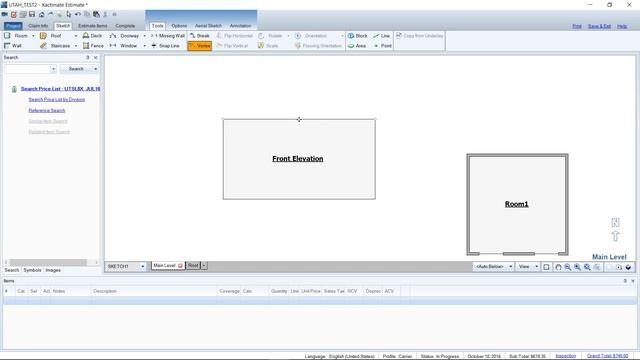Open the Aerial Sketch ribbon tab
640x360 pixels.
[208, 26]
